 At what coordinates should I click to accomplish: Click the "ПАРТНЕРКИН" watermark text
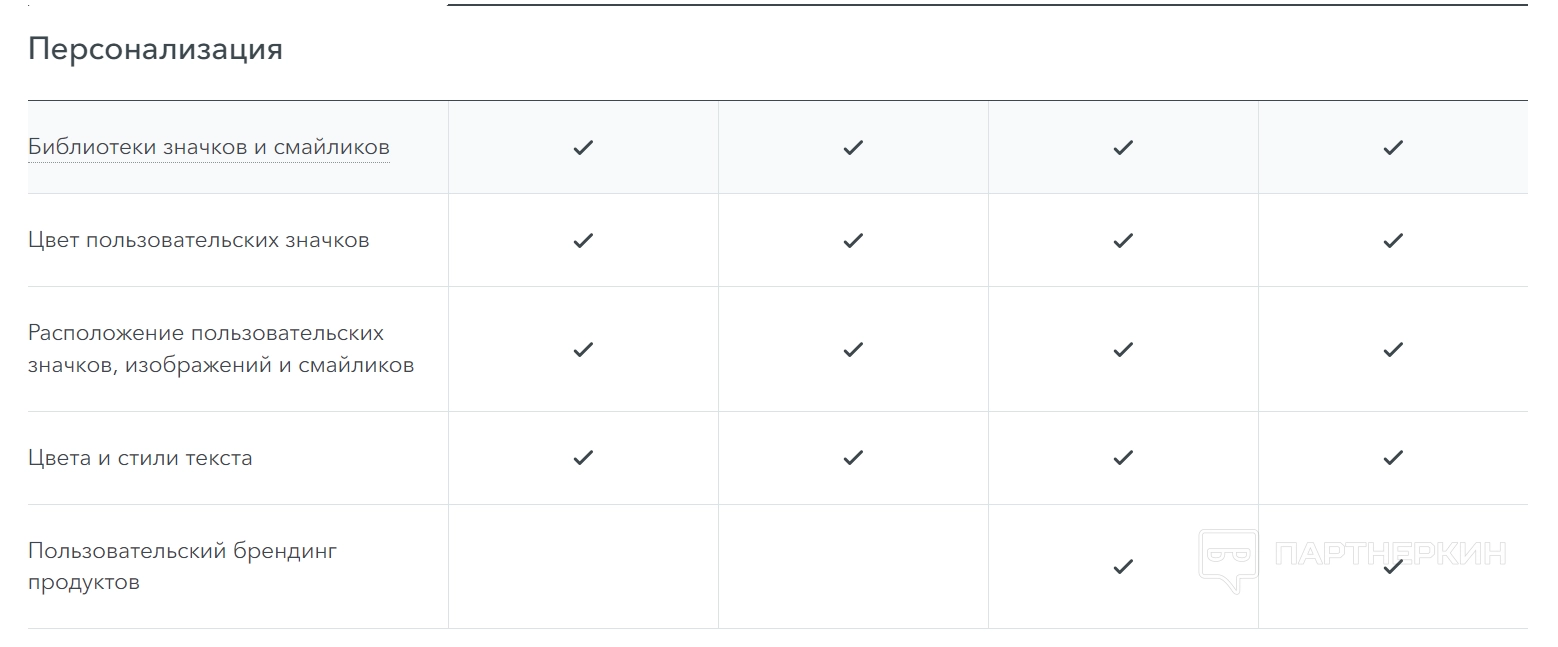pos(1391,553)
